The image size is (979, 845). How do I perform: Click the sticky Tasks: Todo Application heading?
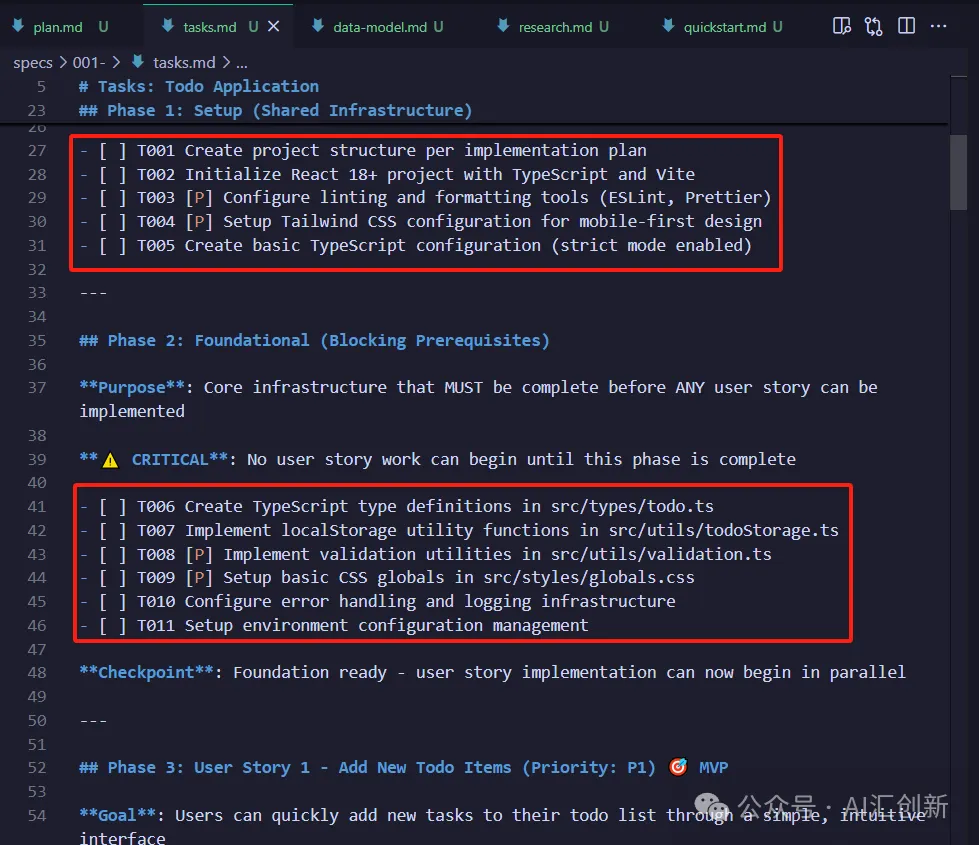pos(198,87)
